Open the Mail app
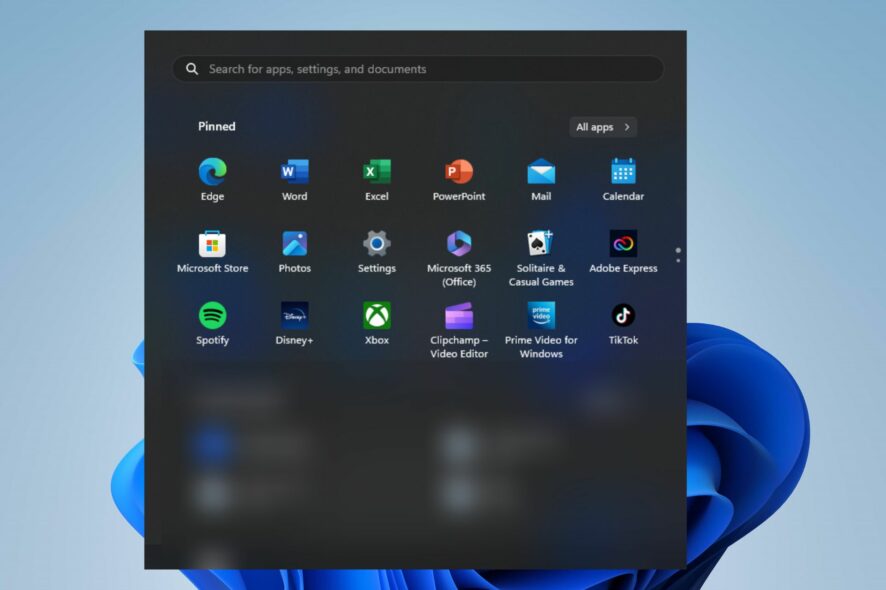Screen dimensions: 886x590 (x=541, y=180)
